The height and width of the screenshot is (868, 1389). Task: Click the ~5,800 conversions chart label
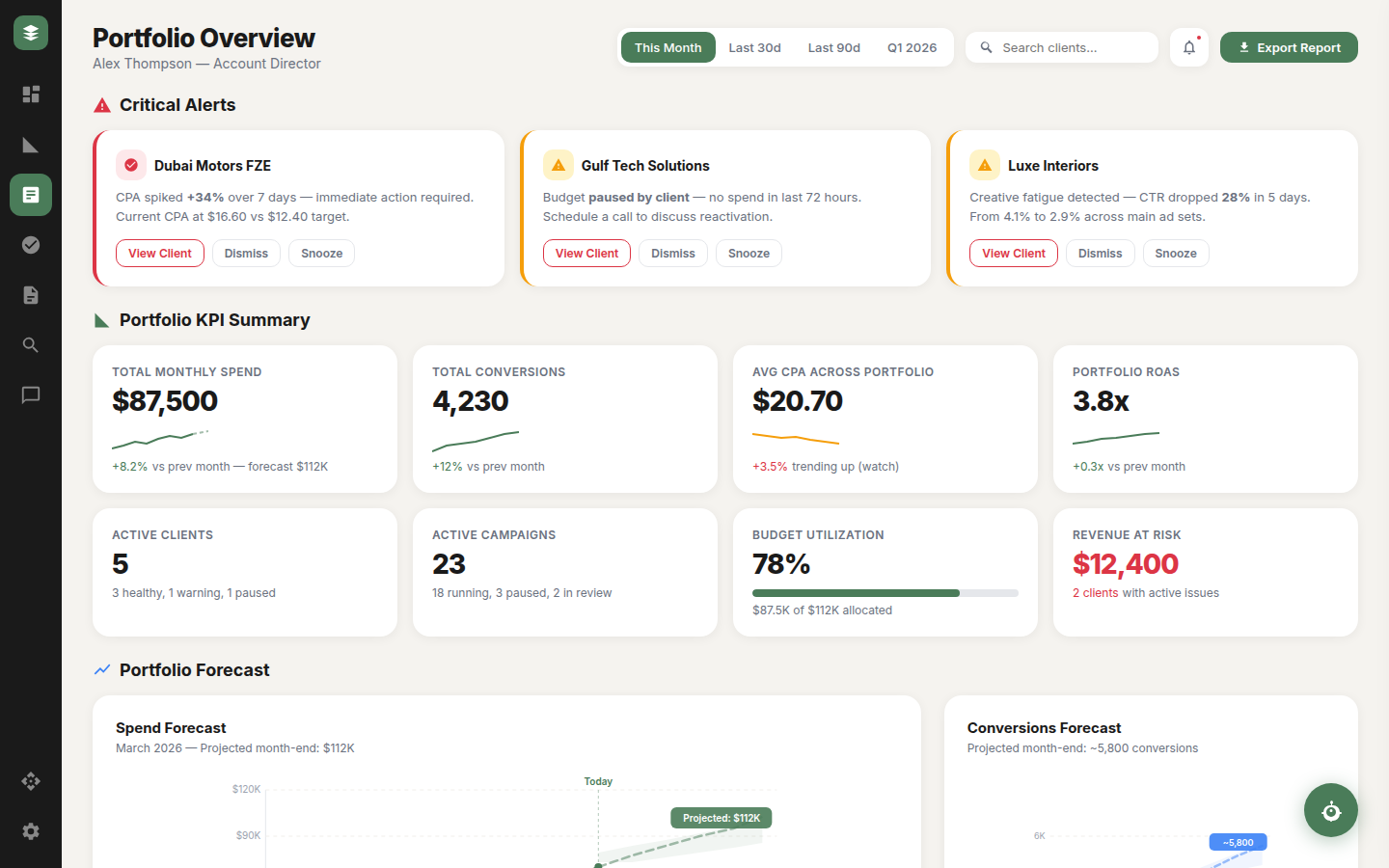[x=1239, y=842]
